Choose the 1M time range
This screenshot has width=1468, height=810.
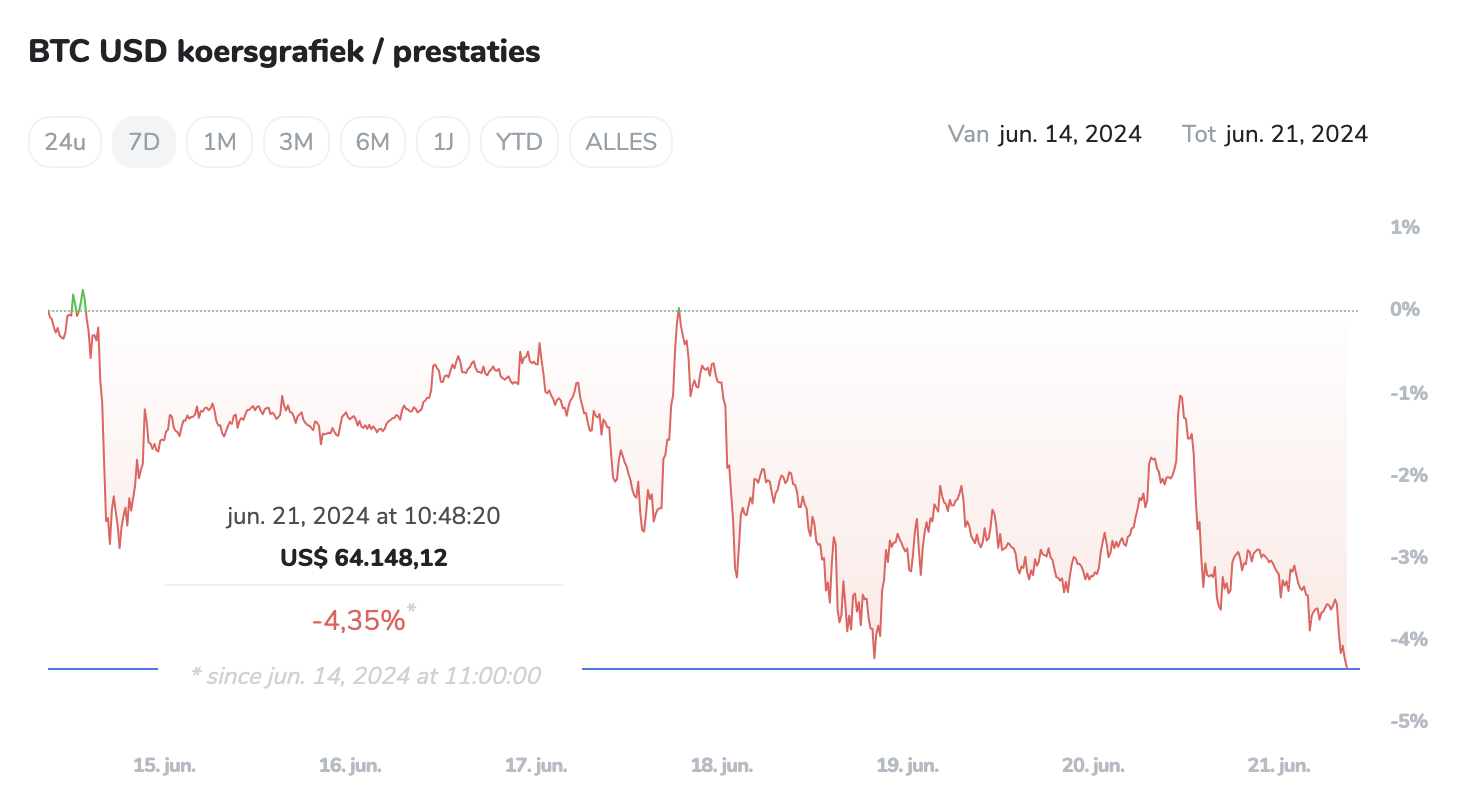(x=219, y=142)
